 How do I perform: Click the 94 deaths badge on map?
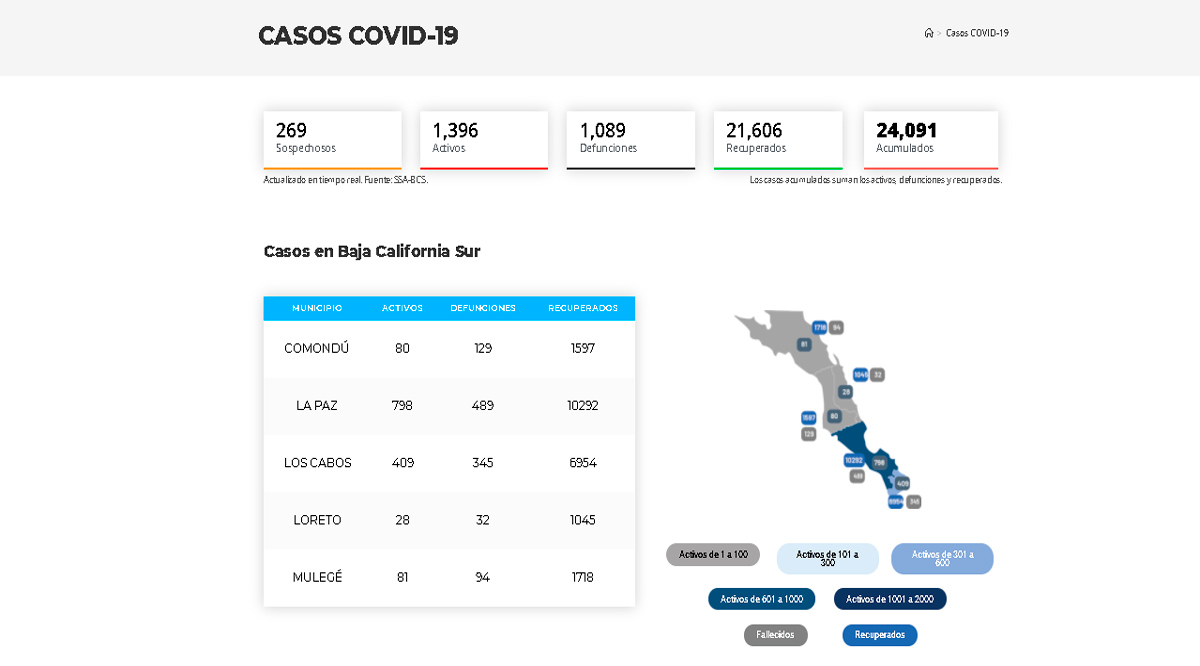click(836, 327)
